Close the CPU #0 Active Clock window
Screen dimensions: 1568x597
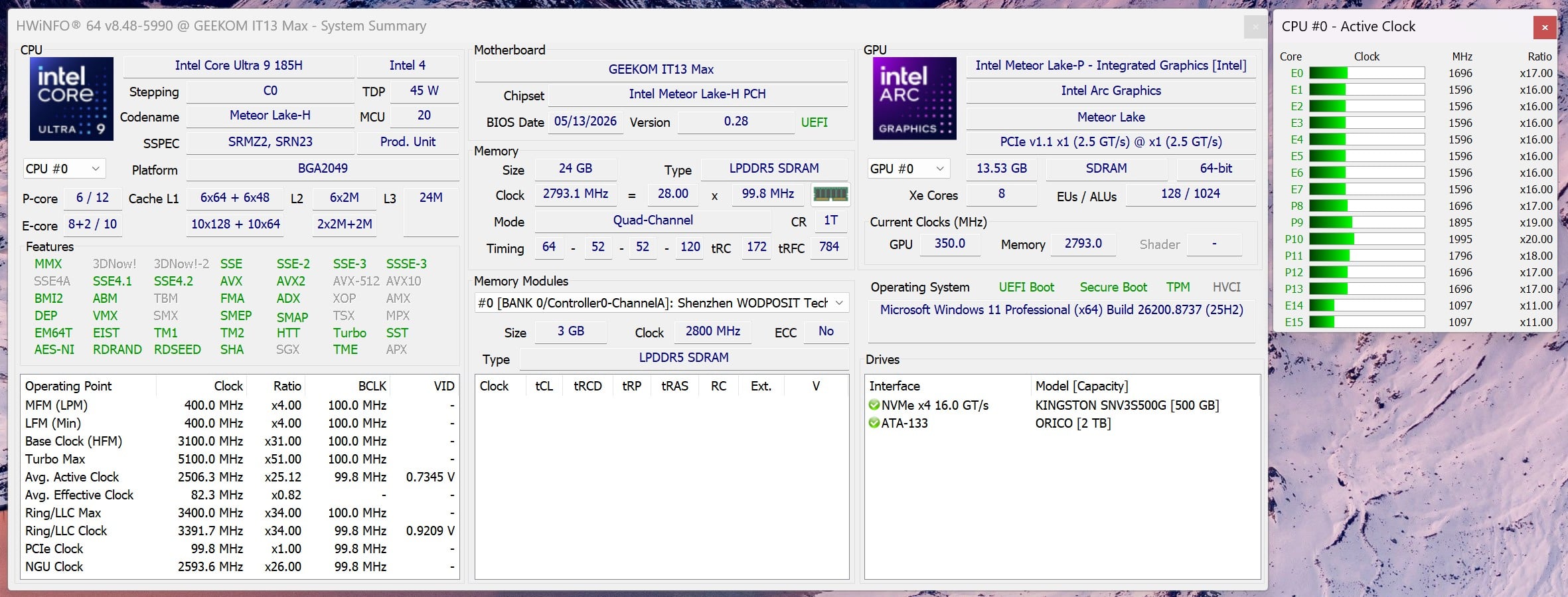coord(1545,27)
